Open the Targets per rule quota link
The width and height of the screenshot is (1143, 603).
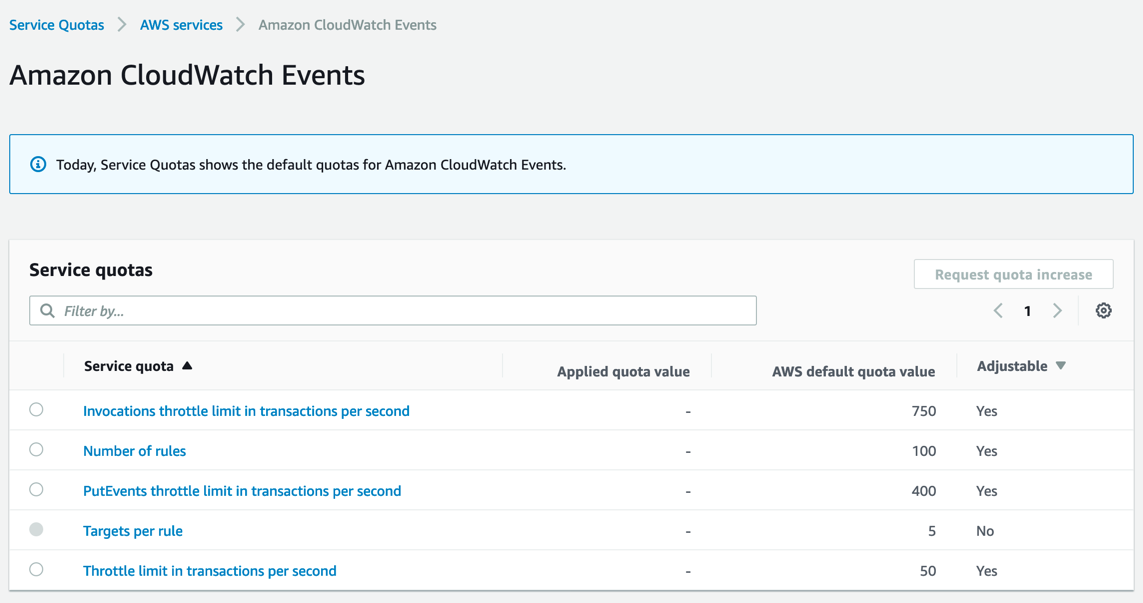[133, 532]
